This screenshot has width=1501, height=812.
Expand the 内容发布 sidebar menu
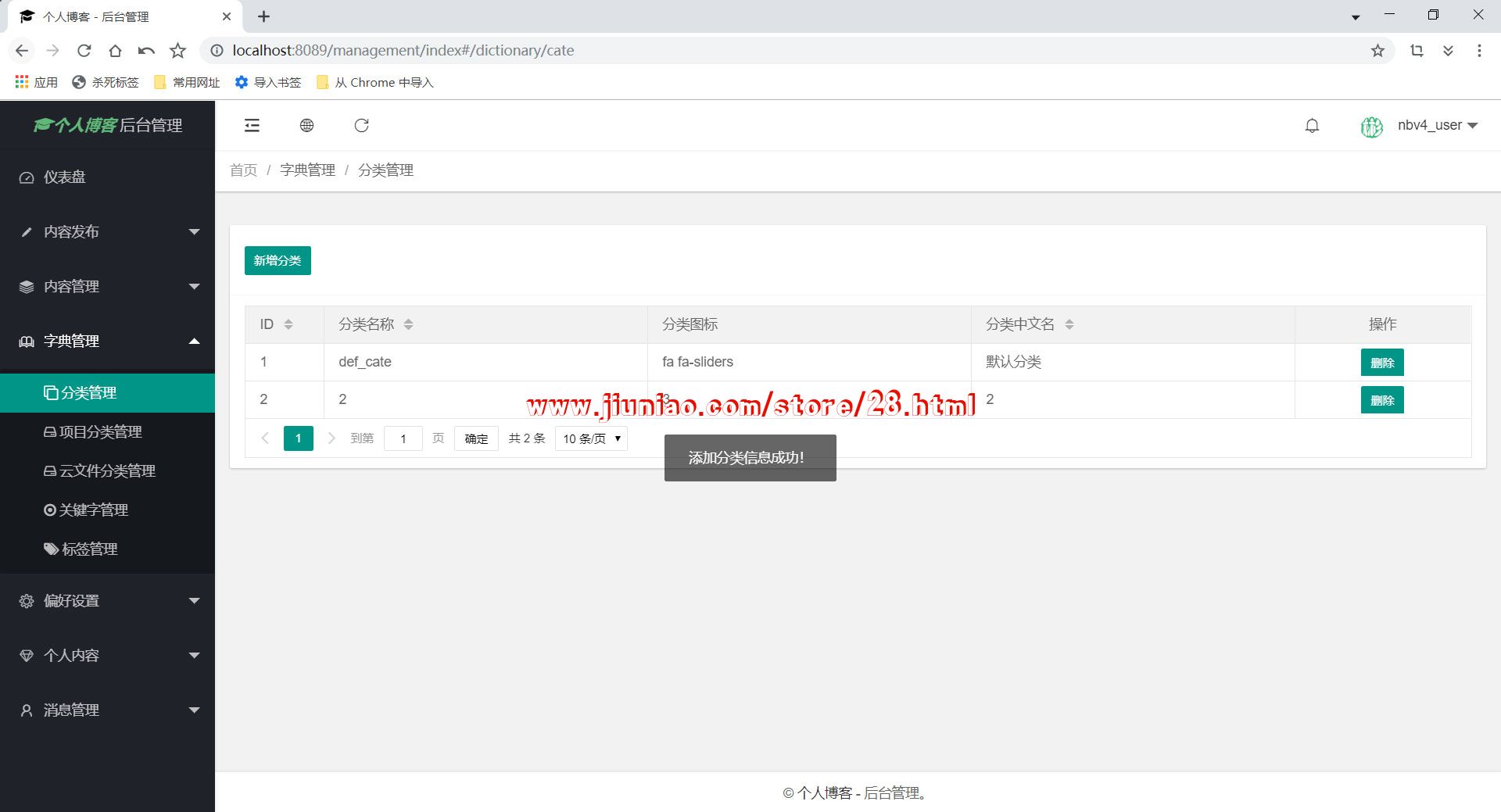107,232
